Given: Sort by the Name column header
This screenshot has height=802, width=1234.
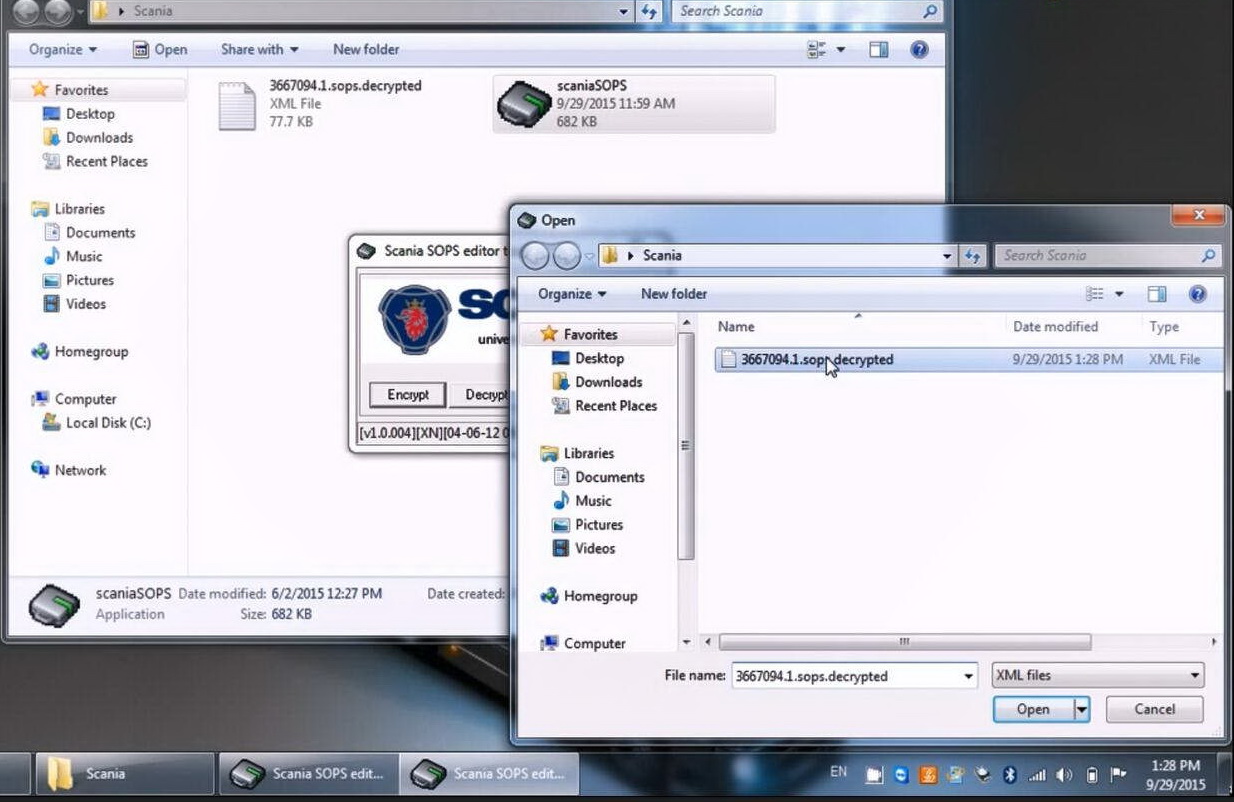Looking at the screenshot, I should 736,326.
